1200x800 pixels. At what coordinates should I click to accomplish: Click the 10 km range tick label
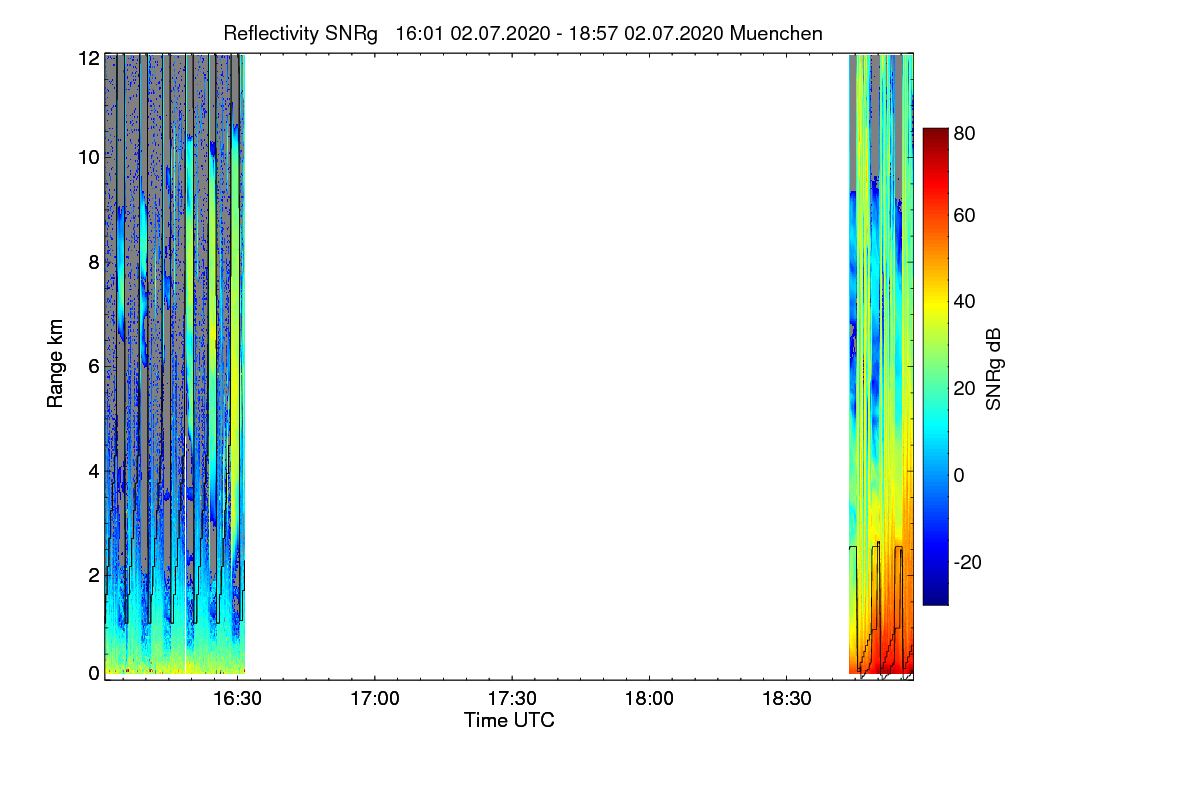pos(88,157)
